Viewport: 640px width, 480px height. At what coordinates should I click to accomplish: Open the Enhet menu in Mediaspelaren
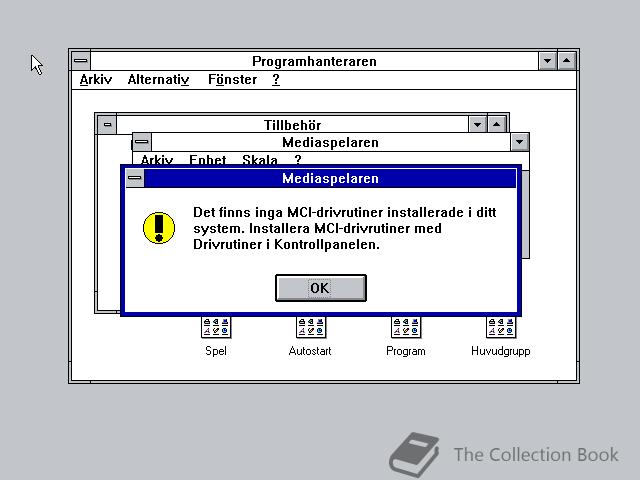click(208, 160)
